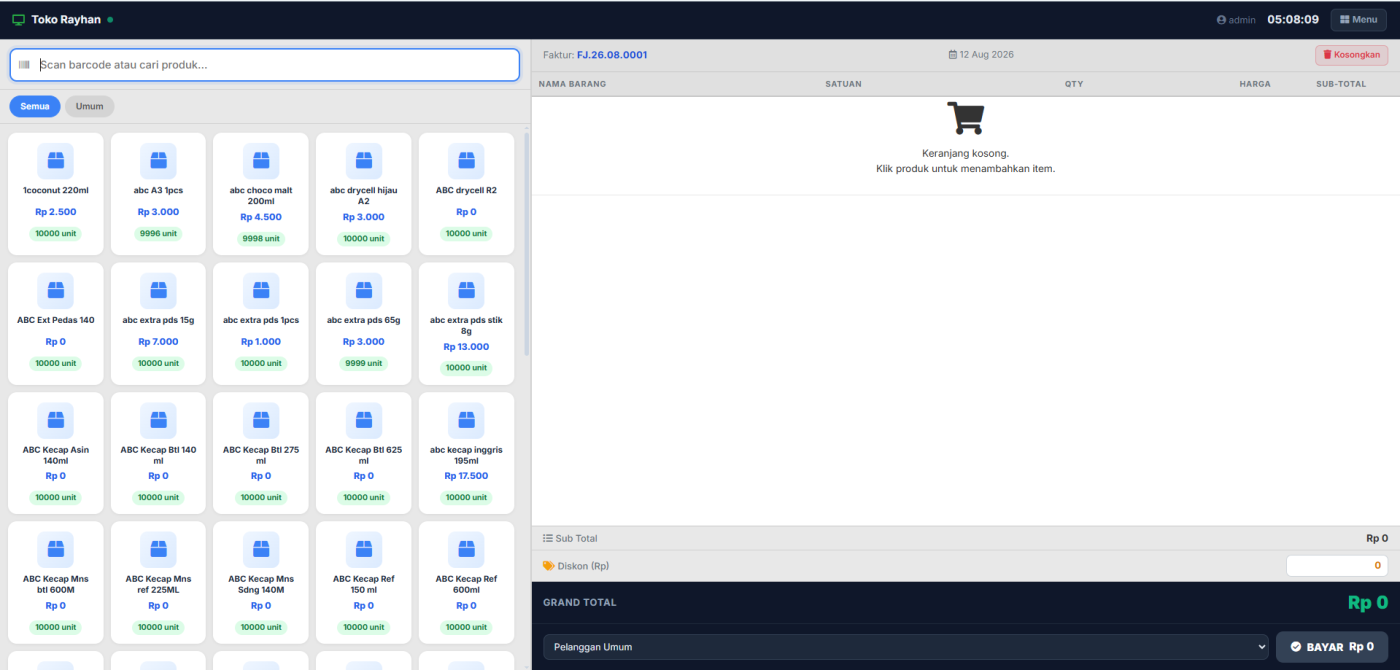Screen dimensions: 1400x670
Task: Click the abc kecap inggris 195ml icon
Action: coord(466,420)
